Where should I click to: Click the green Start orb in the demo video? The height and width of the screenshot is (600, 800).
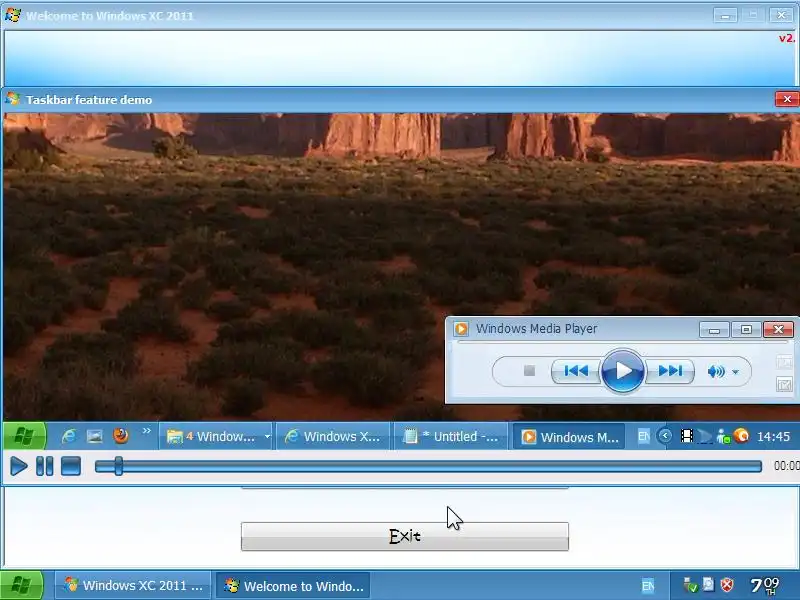point(24,436)
